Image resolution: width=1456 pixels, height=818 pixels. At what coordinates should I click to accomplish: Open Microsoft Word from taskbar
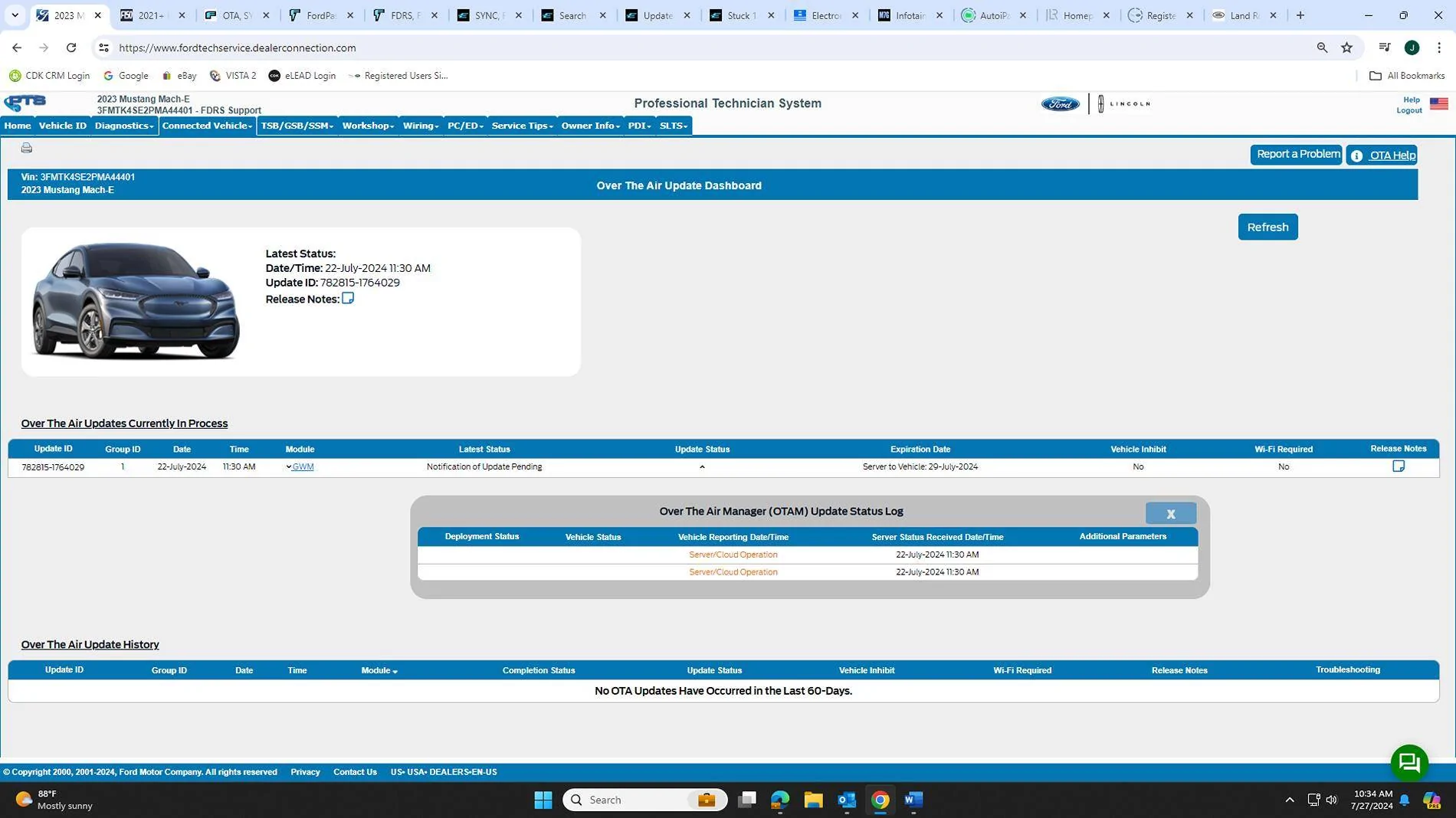point(913,800)
